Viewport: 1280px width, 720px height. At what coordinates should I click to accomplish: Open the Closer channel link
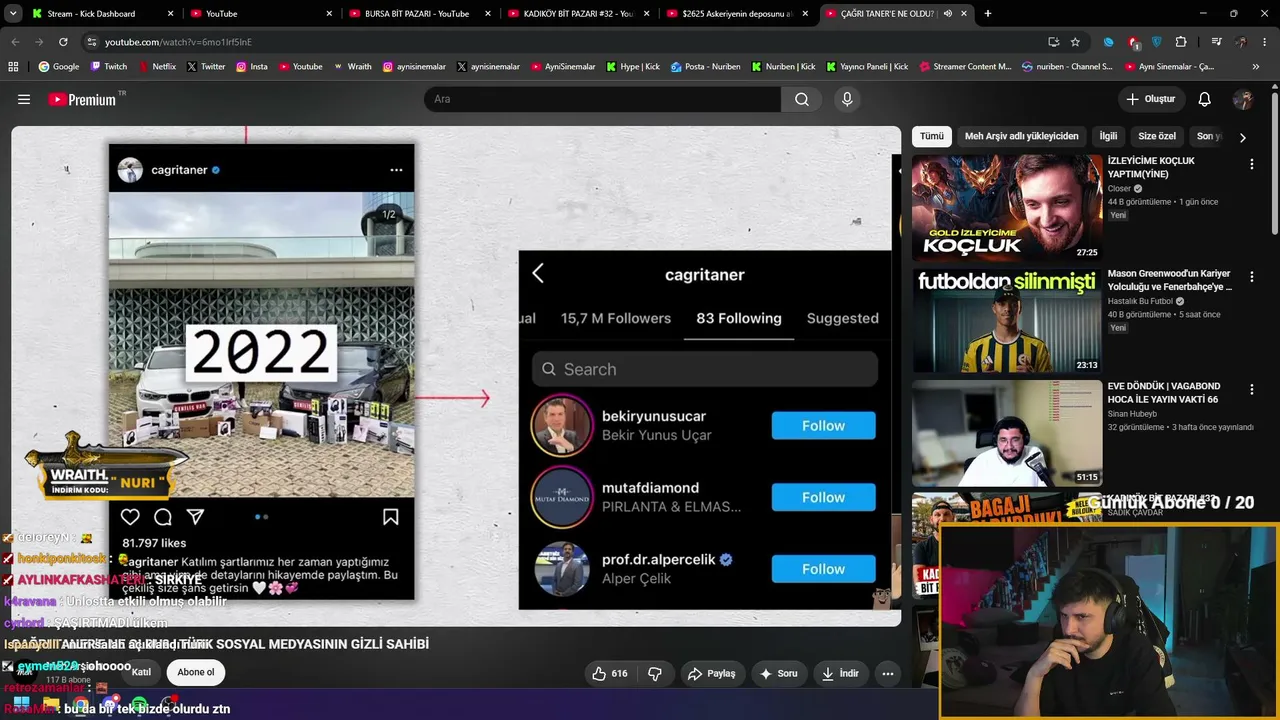[1119, 188]
